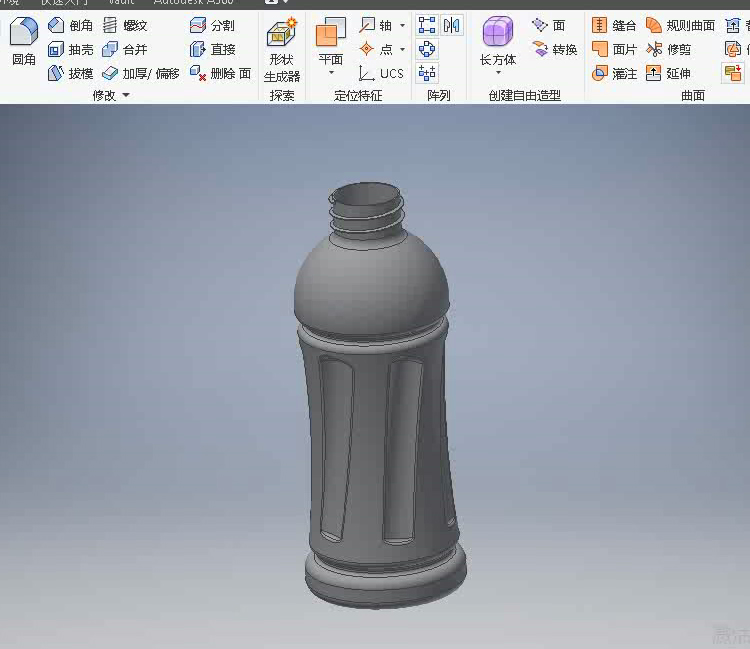
Task: Click the Delete Face (删除面) tool
Action: point(220,74)
